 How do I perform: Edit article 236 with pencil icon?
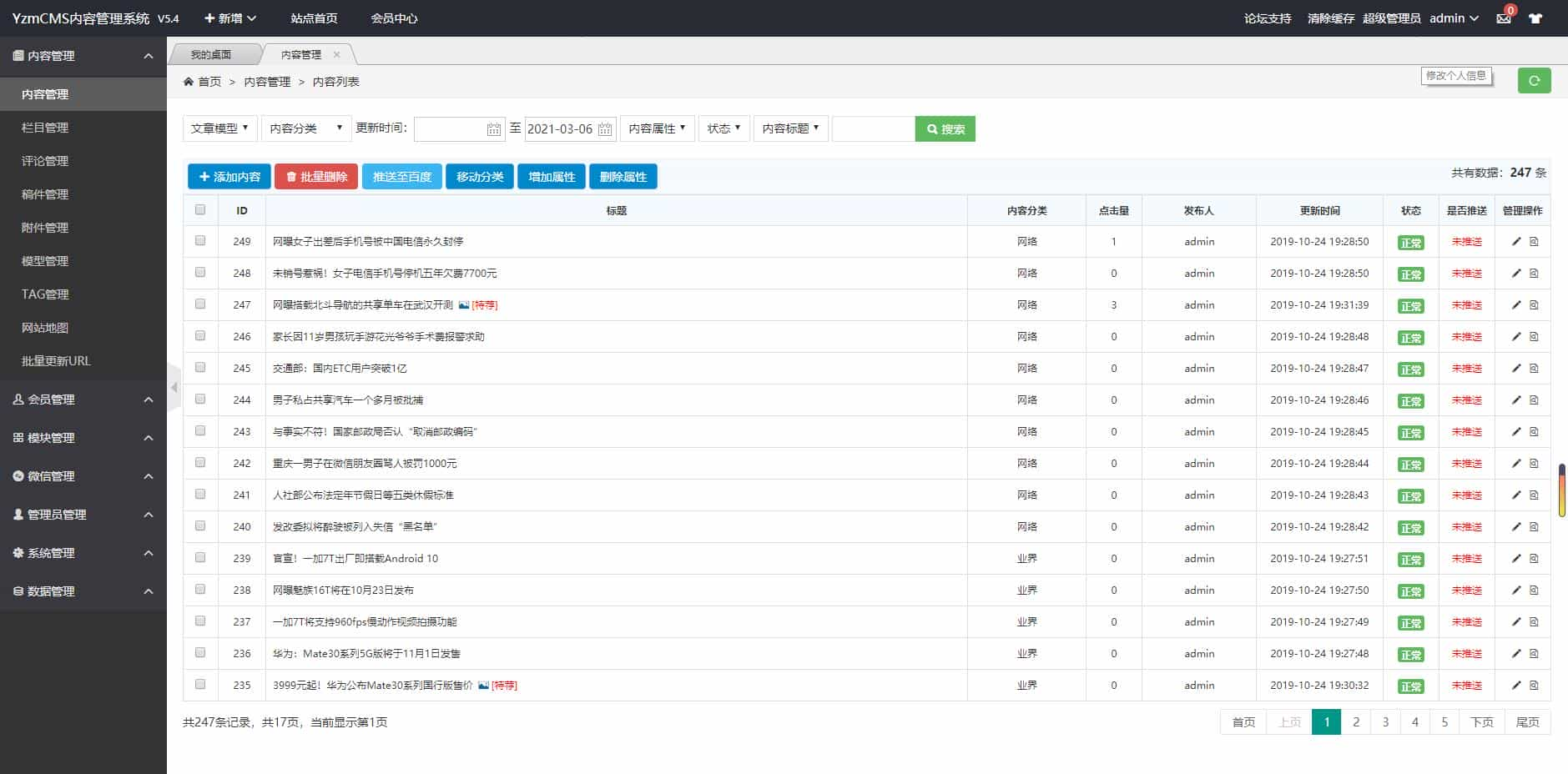click(1516, 653)
